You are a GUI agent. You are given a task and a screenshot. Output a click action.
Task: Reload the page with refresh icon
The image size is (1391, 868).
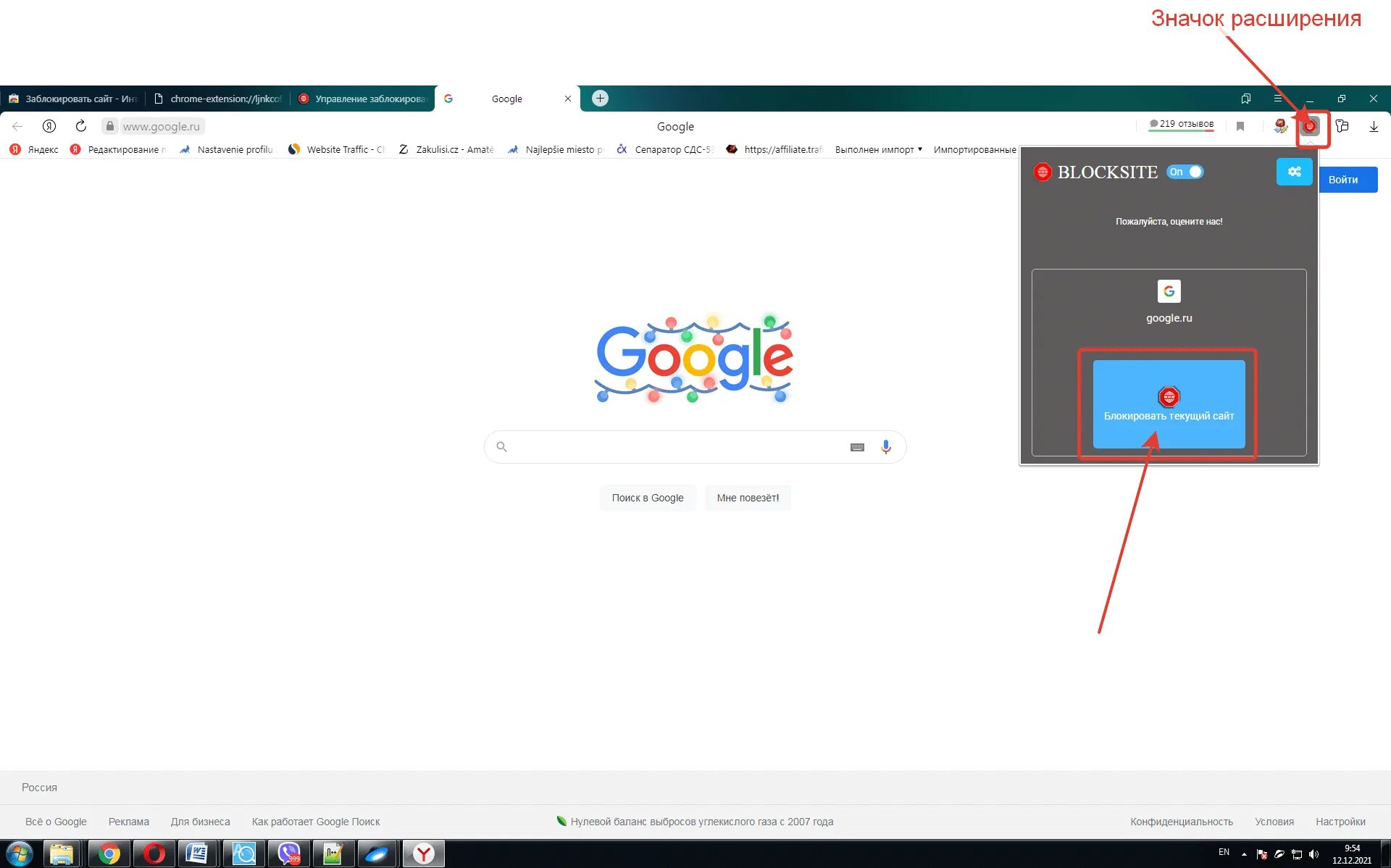tap(81, 126)
